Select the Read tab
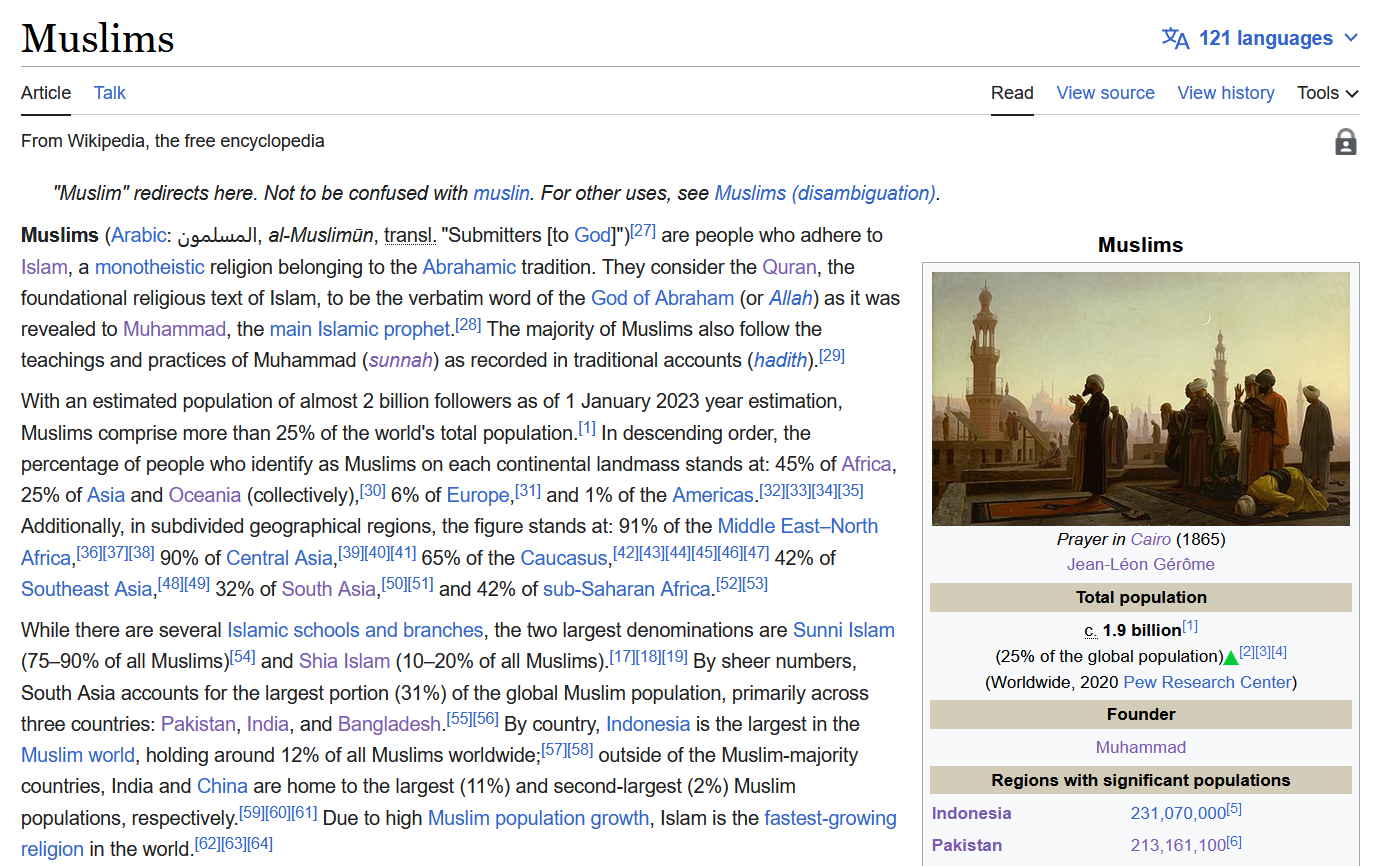 coord(1012,93)
